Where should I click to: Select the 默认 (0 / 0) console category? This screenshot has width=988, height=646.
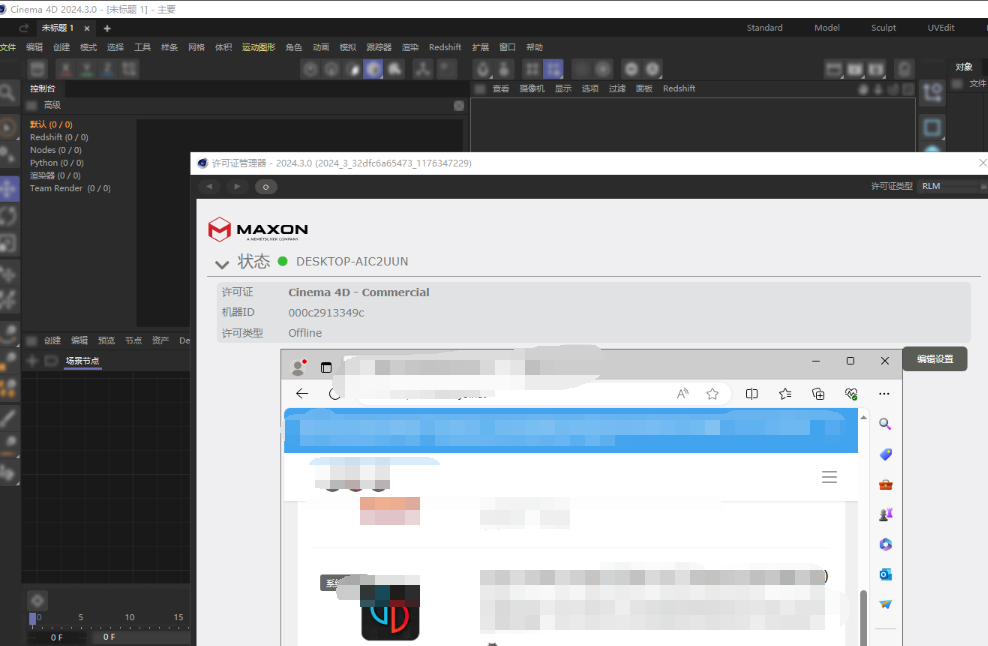tap(51, 124)
